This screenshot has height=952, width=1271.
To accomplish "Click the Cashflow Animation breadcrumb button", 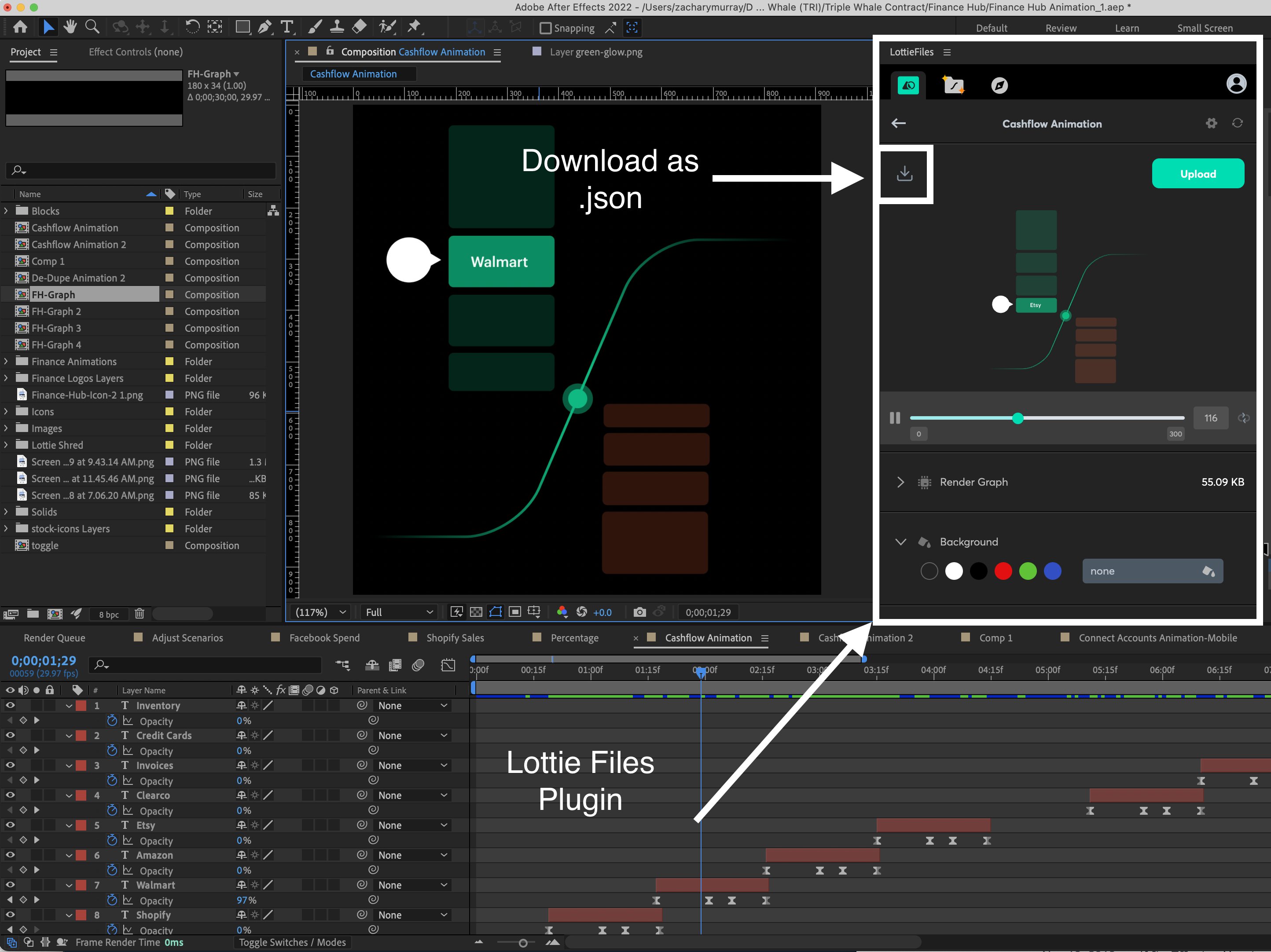I will [x=359, y=73].
